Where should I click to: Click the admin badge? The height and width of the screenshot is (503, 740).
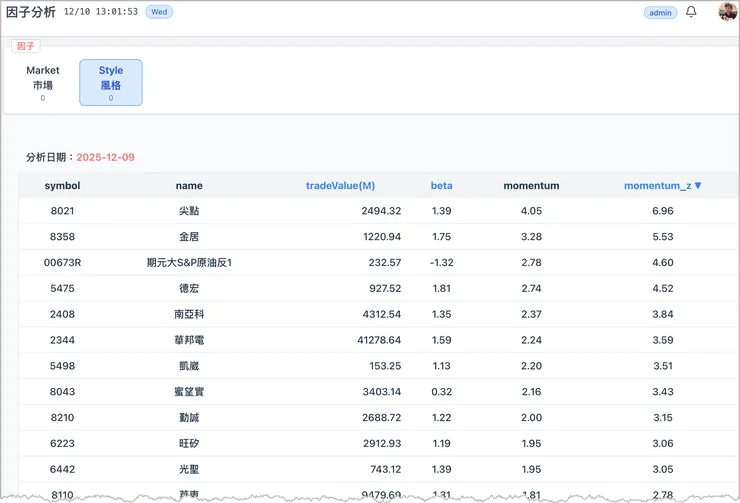pyautogui.click(x=660, y=13)
